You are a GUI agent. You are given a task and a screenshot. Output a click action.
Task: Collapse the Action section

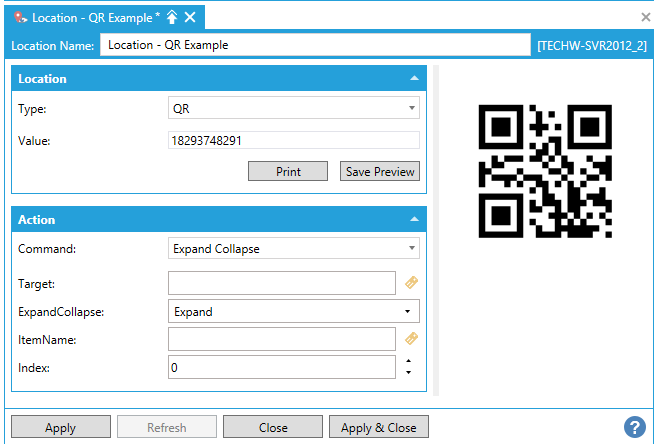(x=414, y=219)
